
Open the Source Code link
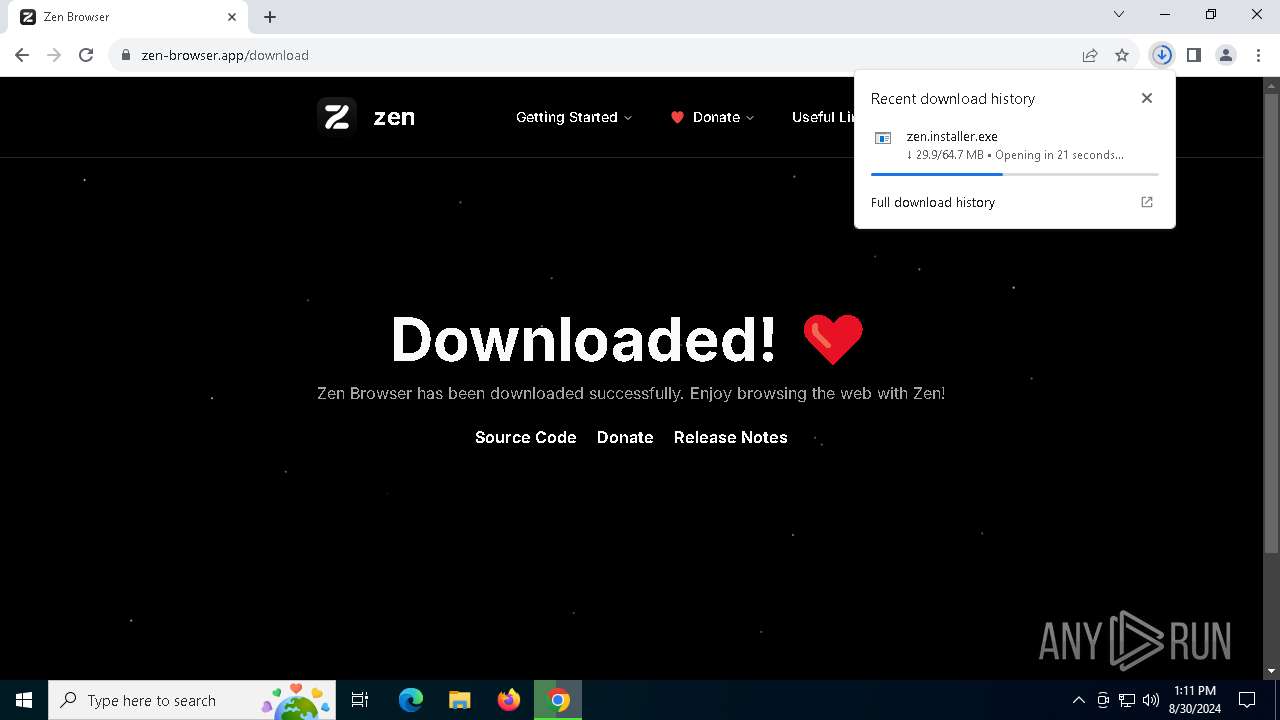[526, 437]
